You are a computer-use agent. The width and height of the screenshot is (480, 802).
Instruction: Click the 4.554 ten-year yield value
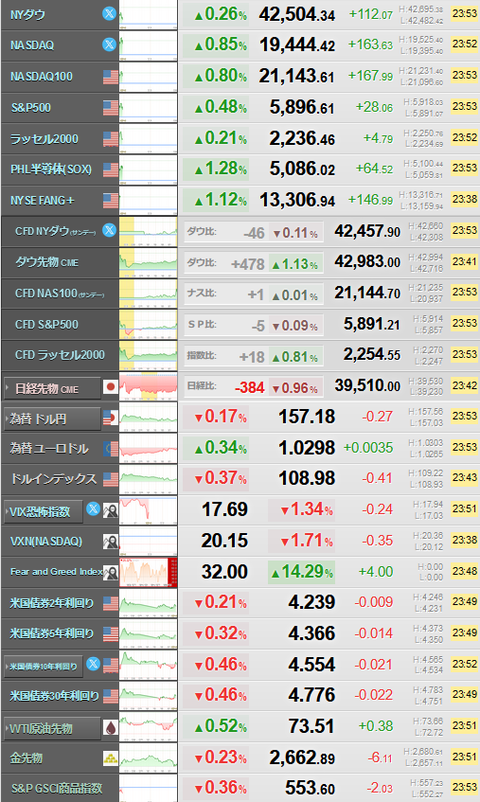coord(312,664)
